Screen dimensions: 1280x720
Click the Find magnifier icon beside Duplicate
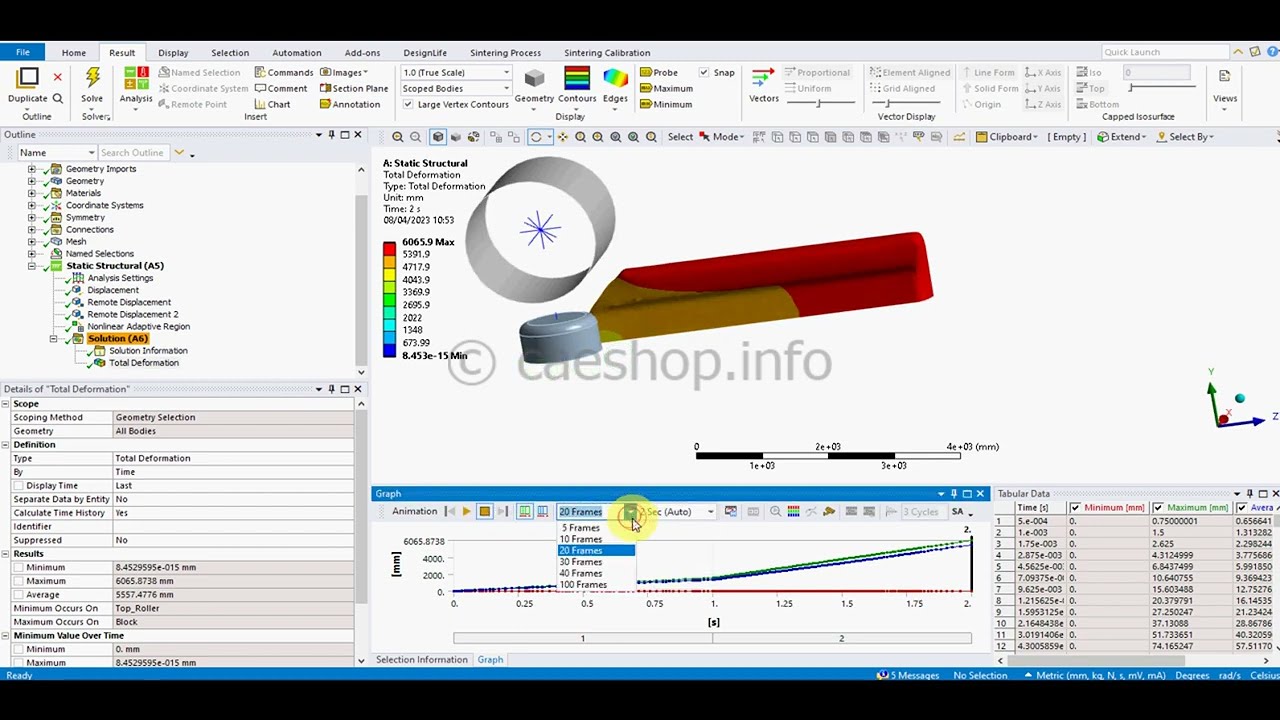57,98
